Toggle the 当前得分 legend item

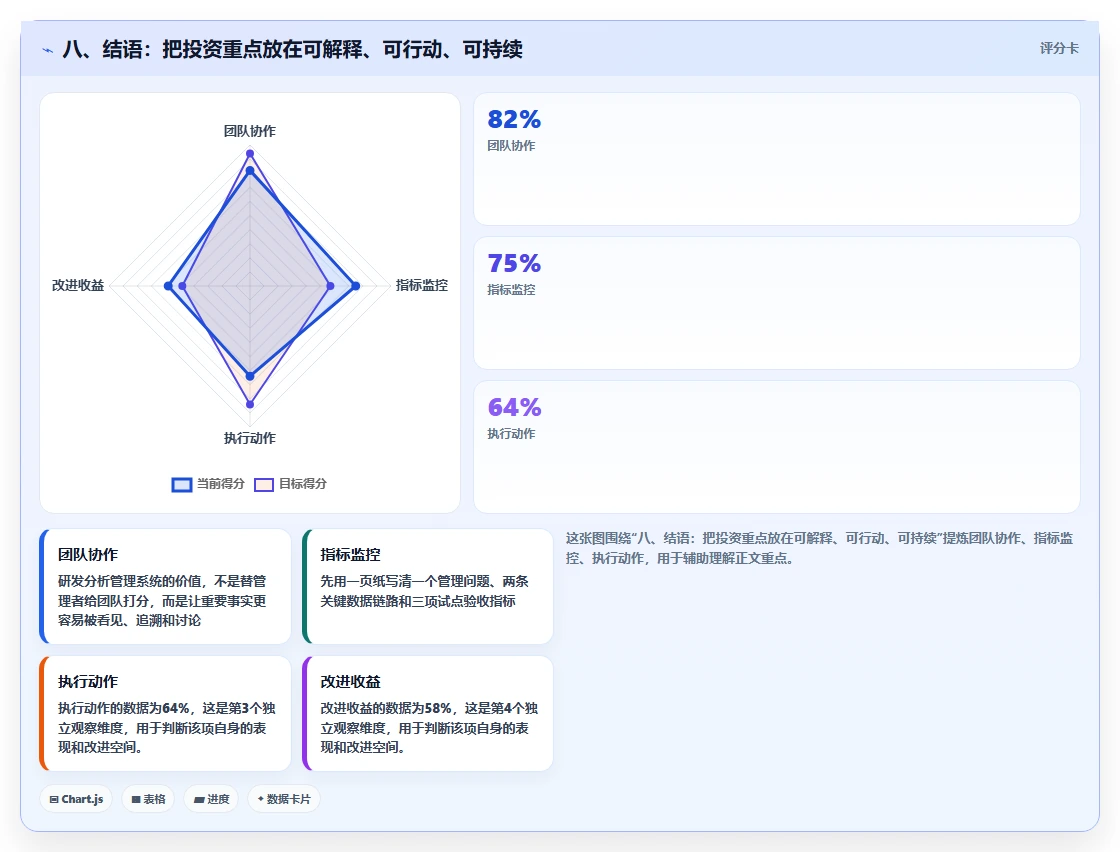[x=208, y=484]
